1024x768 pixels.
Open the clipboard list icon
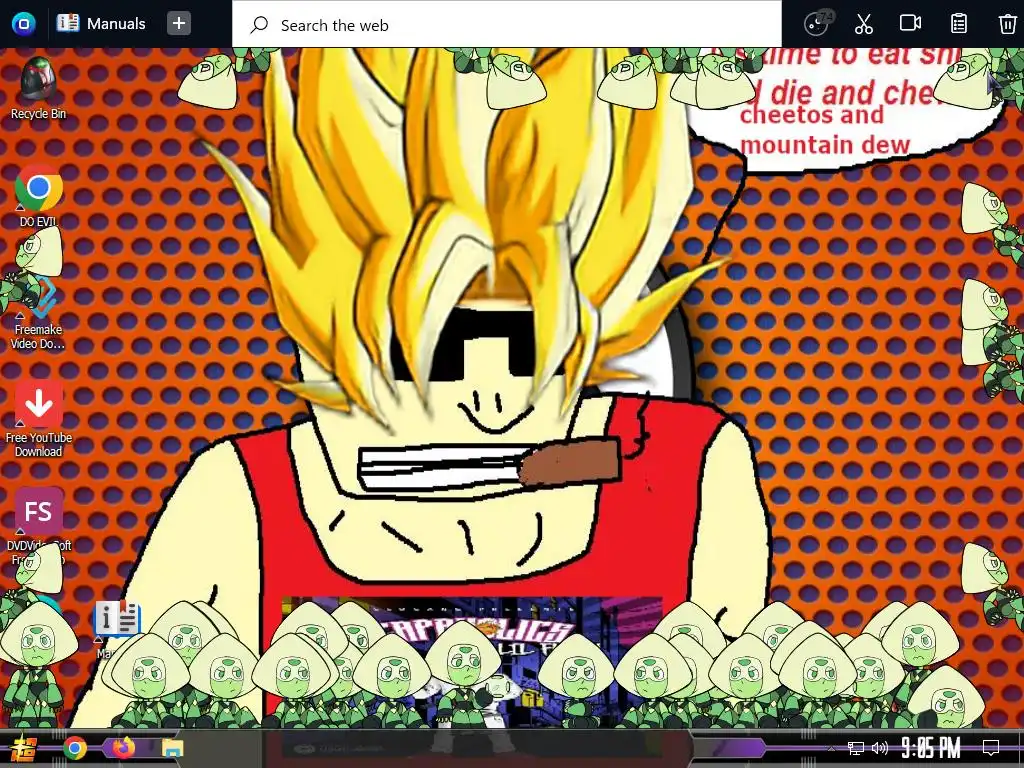(959, 24)
